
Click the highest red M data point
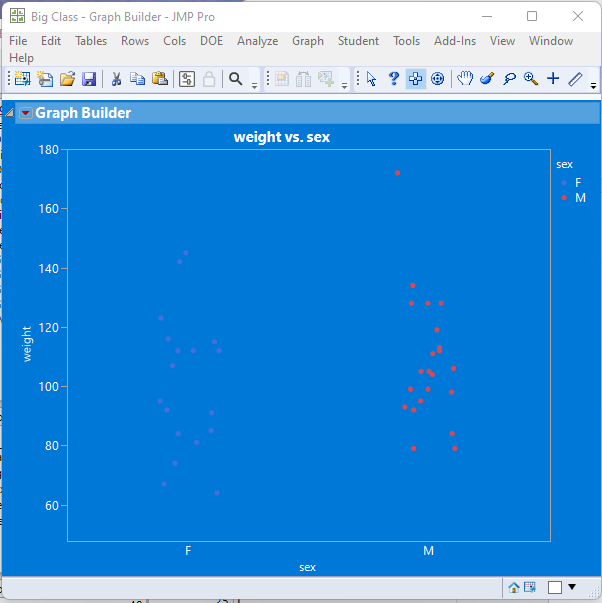(397, 173)
